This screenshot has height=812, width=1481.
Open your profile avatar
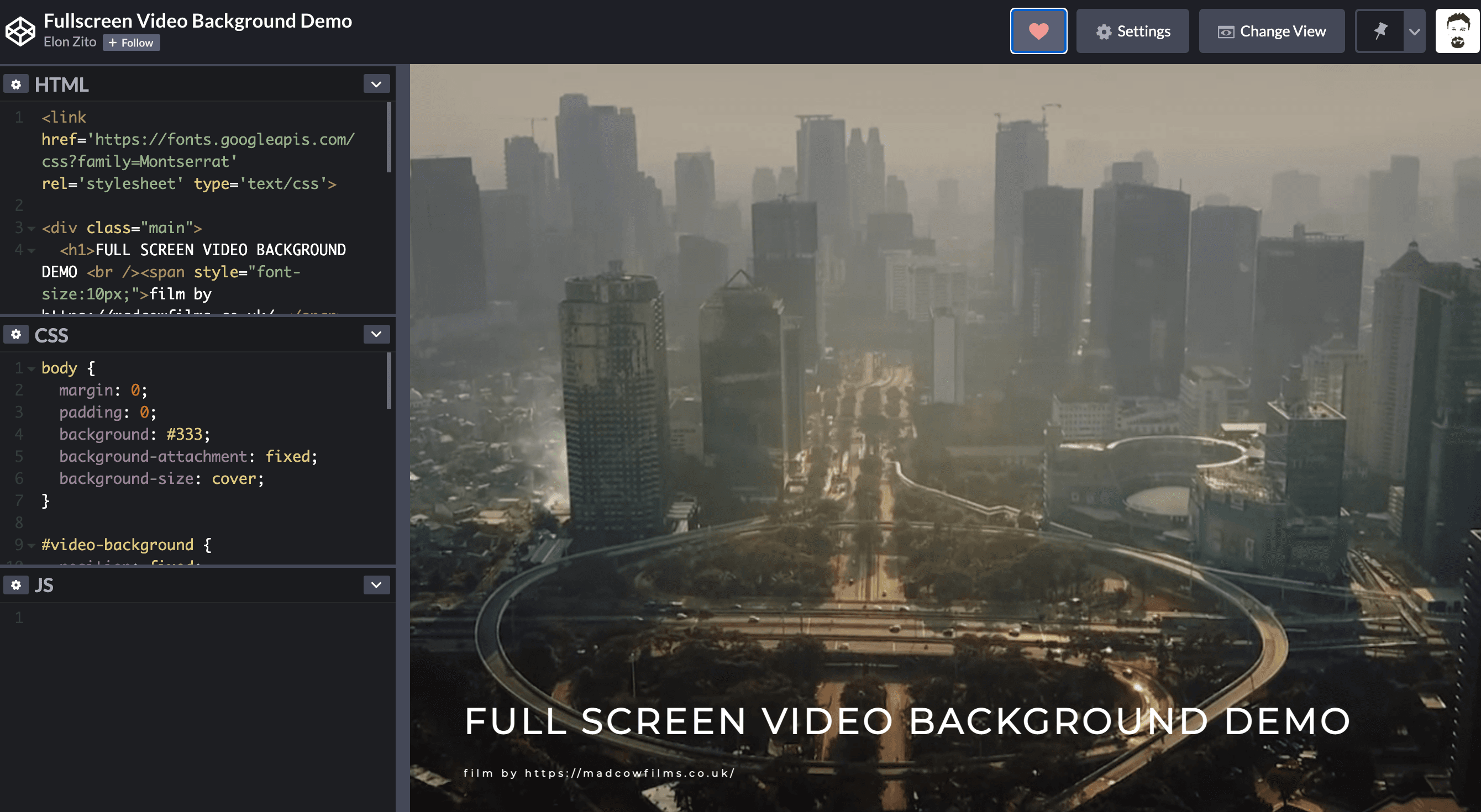click(x=1457, y=30)
